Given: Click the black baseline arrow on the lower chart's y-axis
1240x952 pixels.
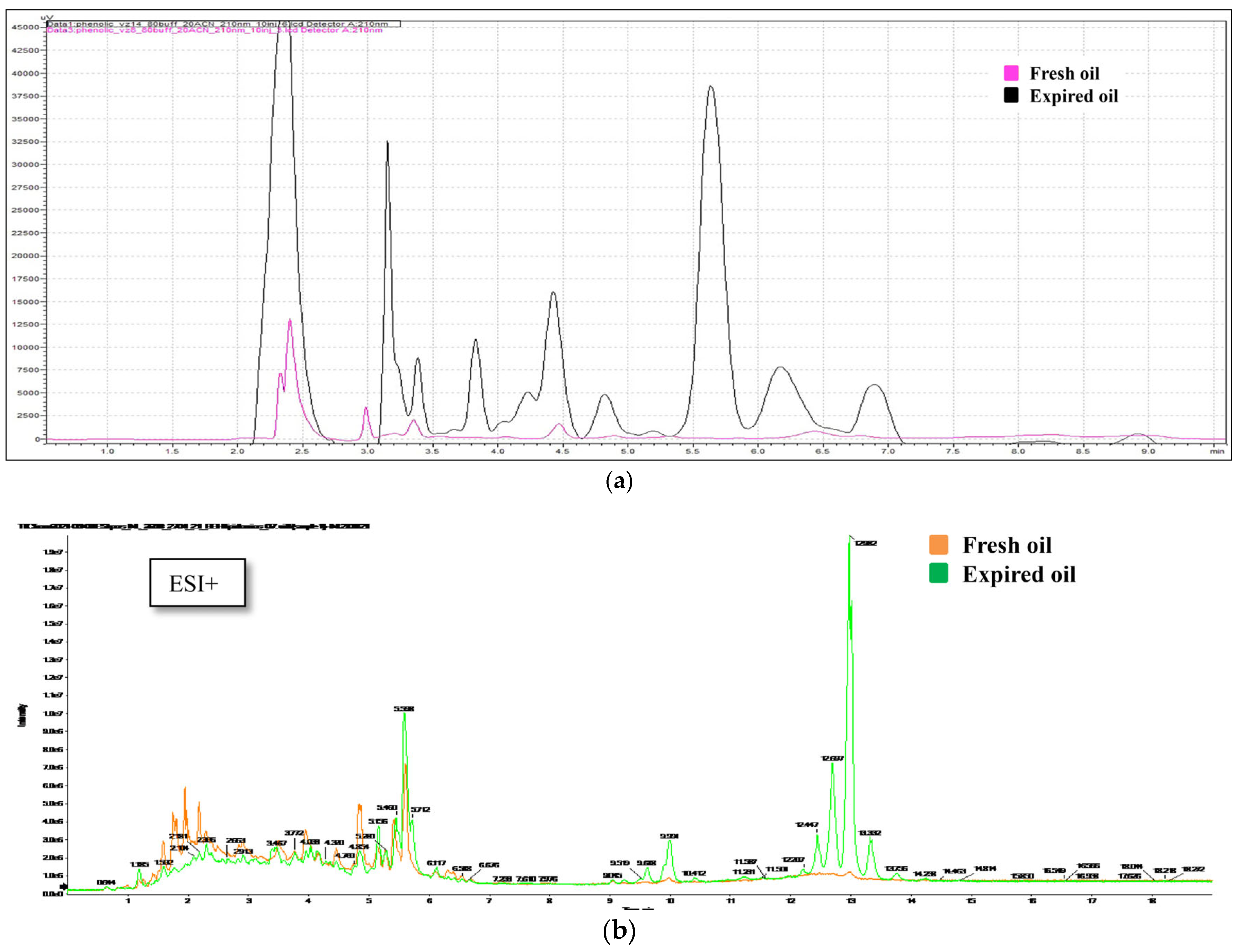Looking at the screenshot, I should coord(63,887).
